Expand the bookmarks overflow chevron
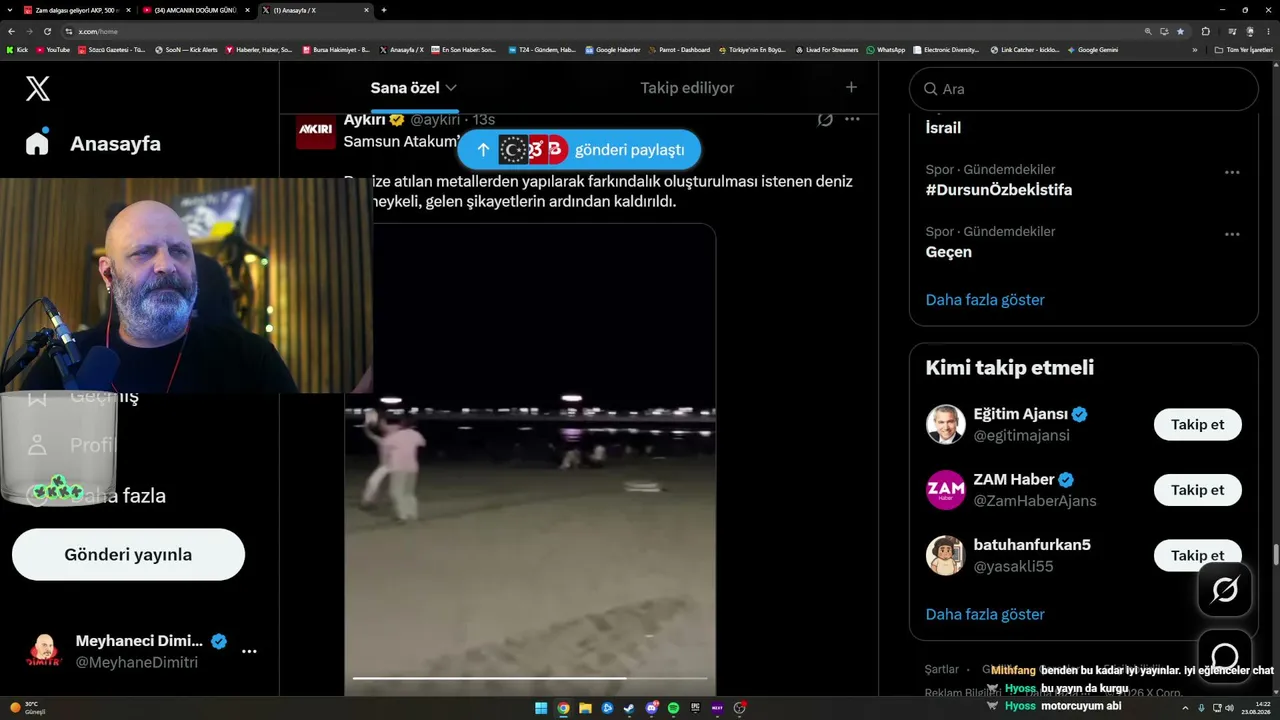Viewport: 1280px width, 720px height. [1195, 50]
